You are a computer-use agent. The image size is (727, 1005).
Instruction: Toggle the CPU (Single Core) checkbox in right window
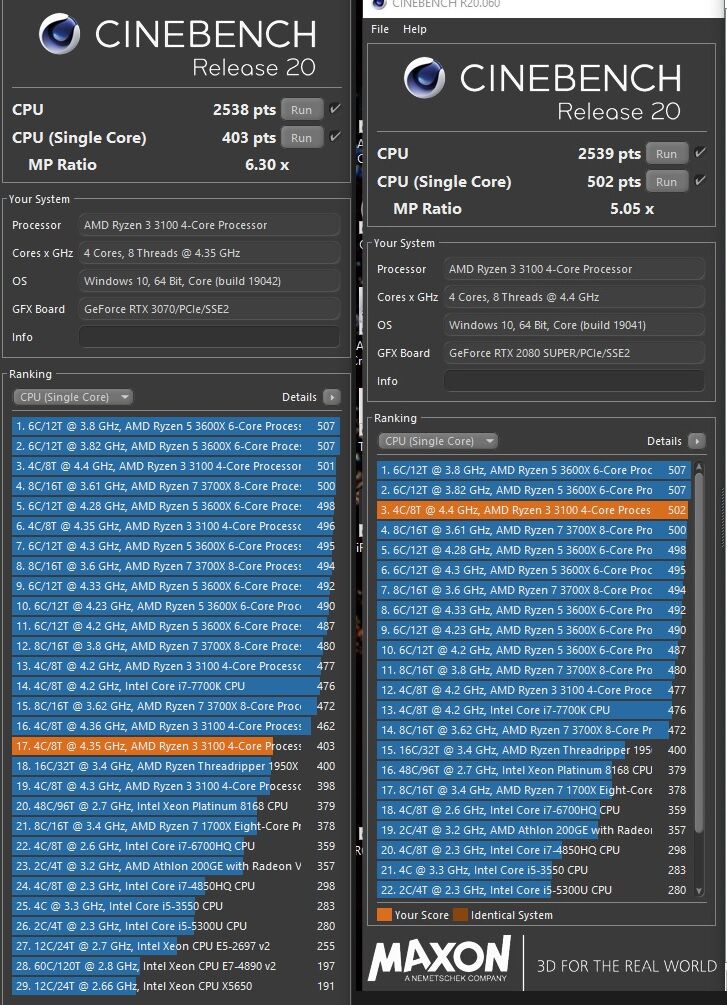point(699,181)
